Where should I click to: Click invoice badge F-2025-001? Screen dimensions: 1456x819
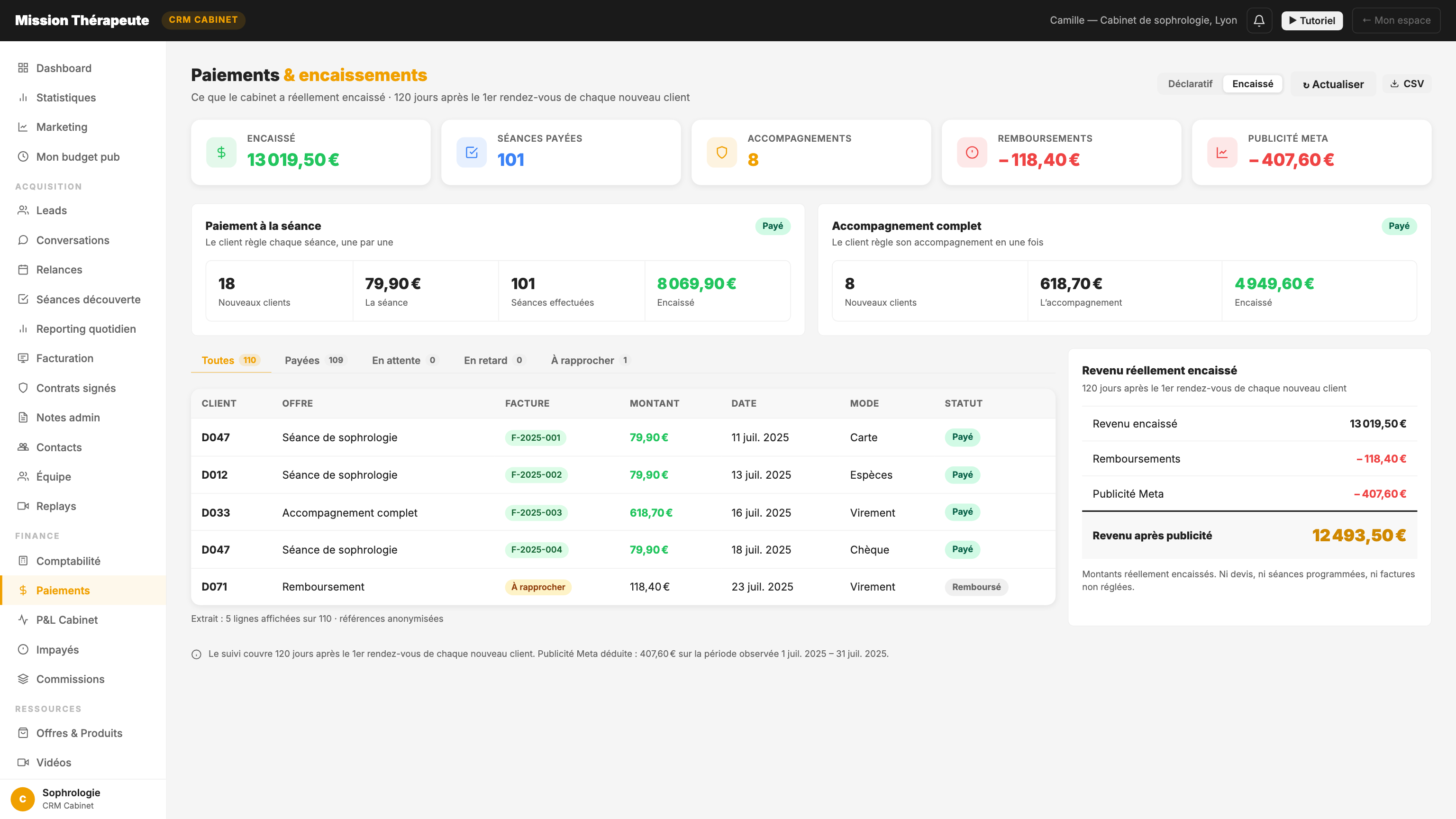535,437
